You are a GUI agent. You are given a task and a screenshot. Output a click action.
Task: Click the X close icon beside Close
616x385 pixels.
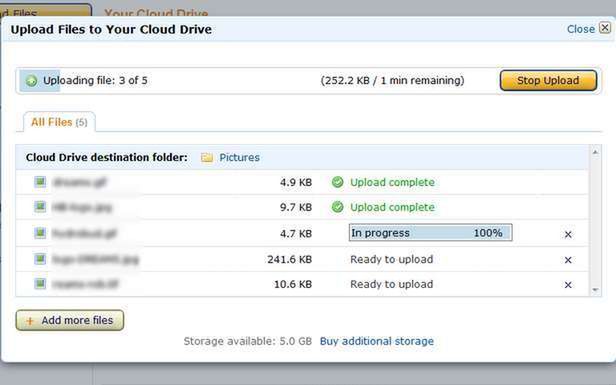click(605, 28)
